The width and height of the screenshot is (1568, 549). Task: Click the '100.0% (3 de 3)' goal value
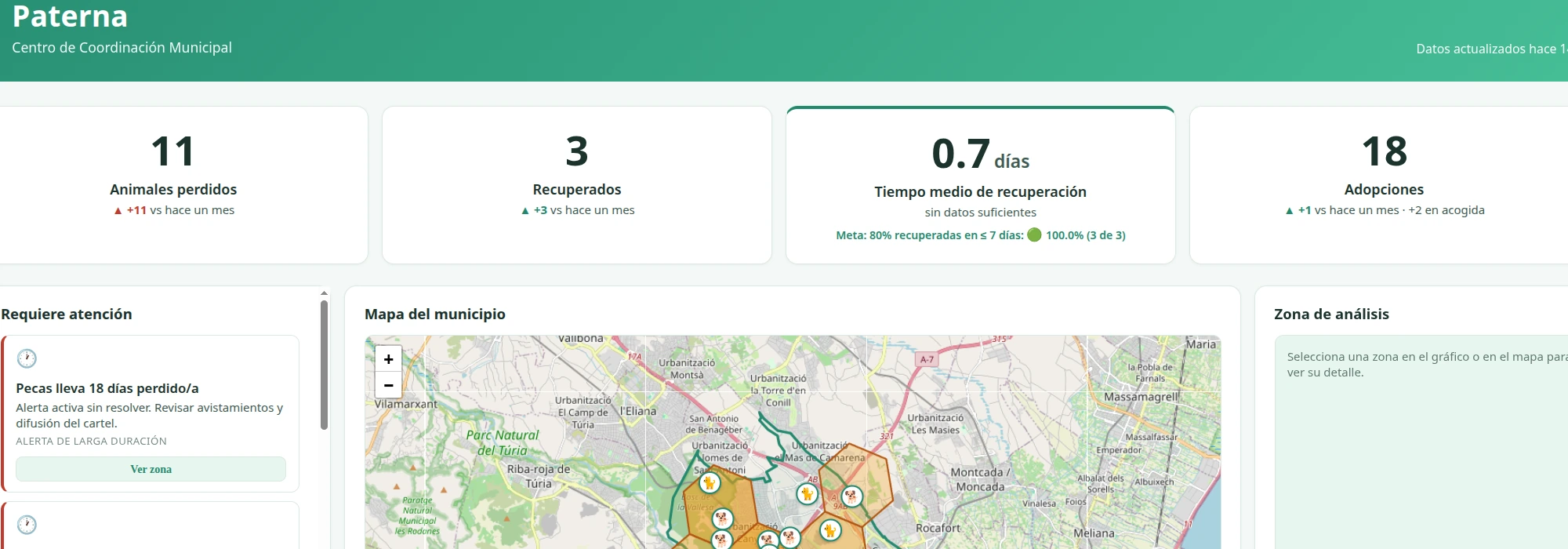click(x=1086, y=235)
